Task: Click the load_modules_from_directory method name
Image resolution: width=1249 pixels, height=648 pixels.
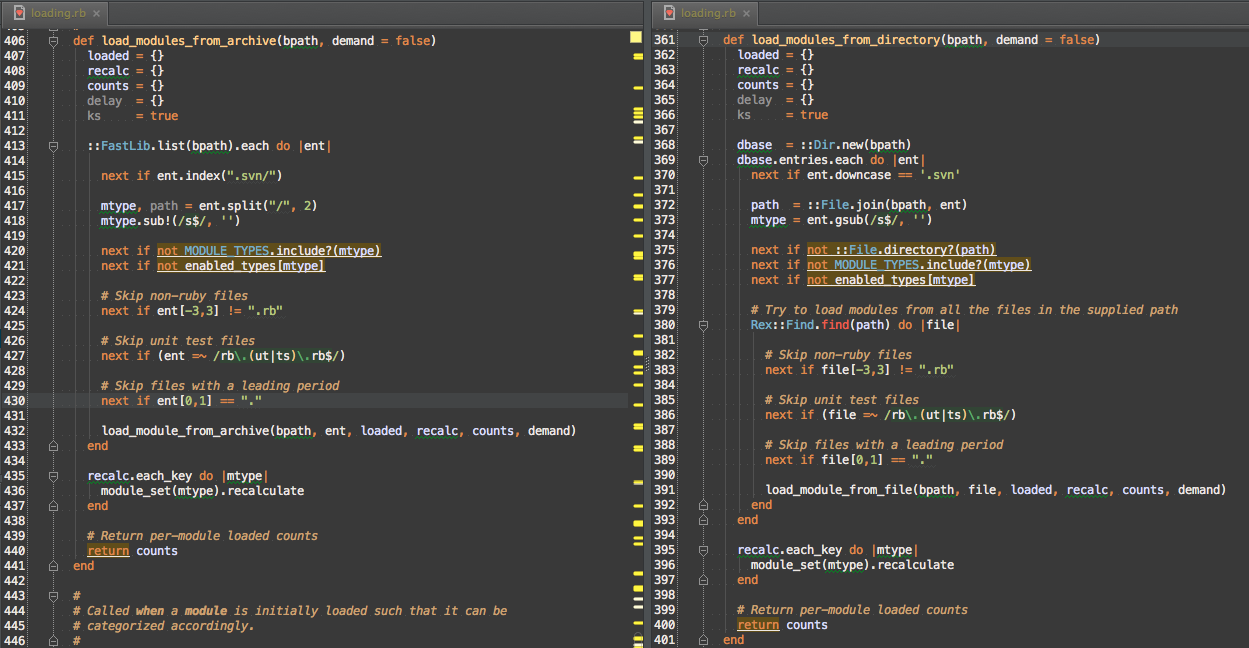Action: [x=846, y=40]
